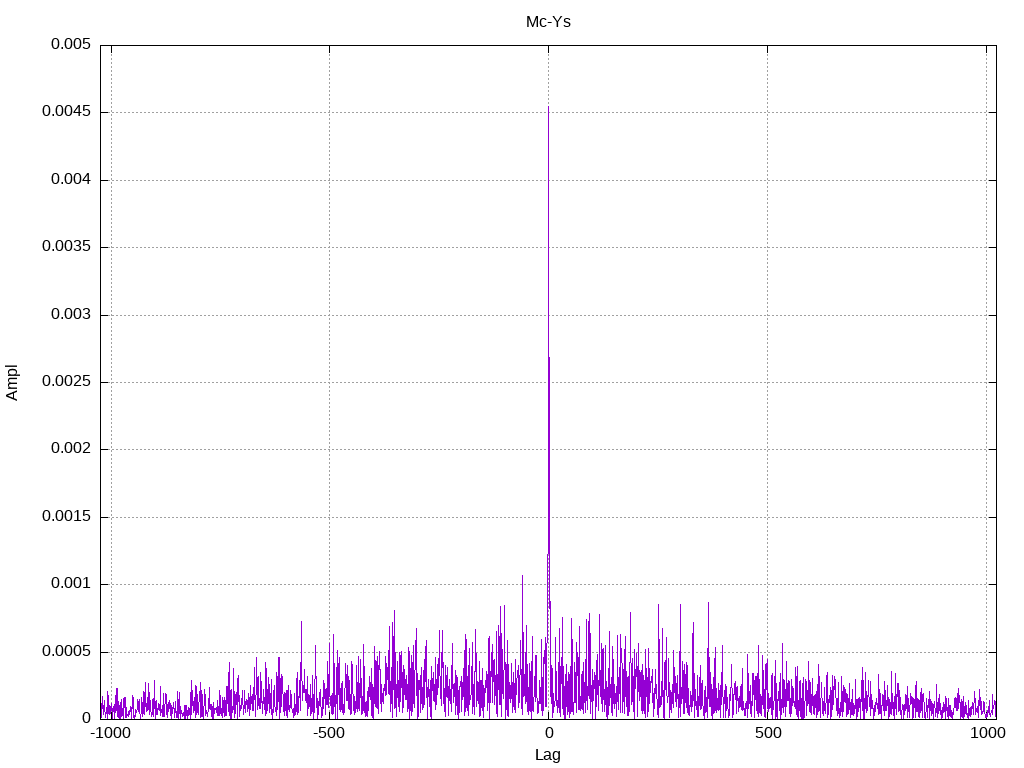Click the chart title Mc-Ys

point(548,21)
